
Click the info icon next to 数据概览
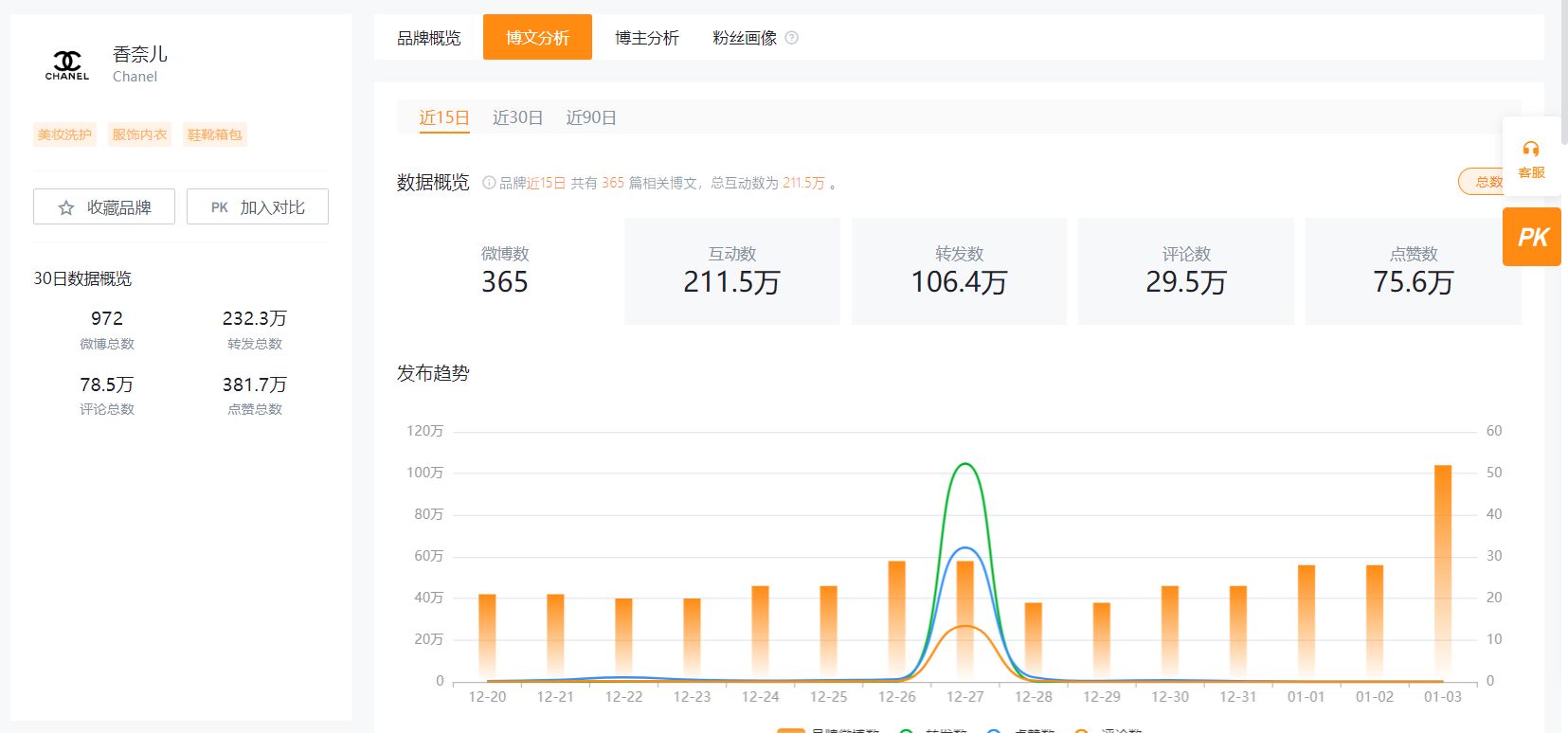point(489,183)
